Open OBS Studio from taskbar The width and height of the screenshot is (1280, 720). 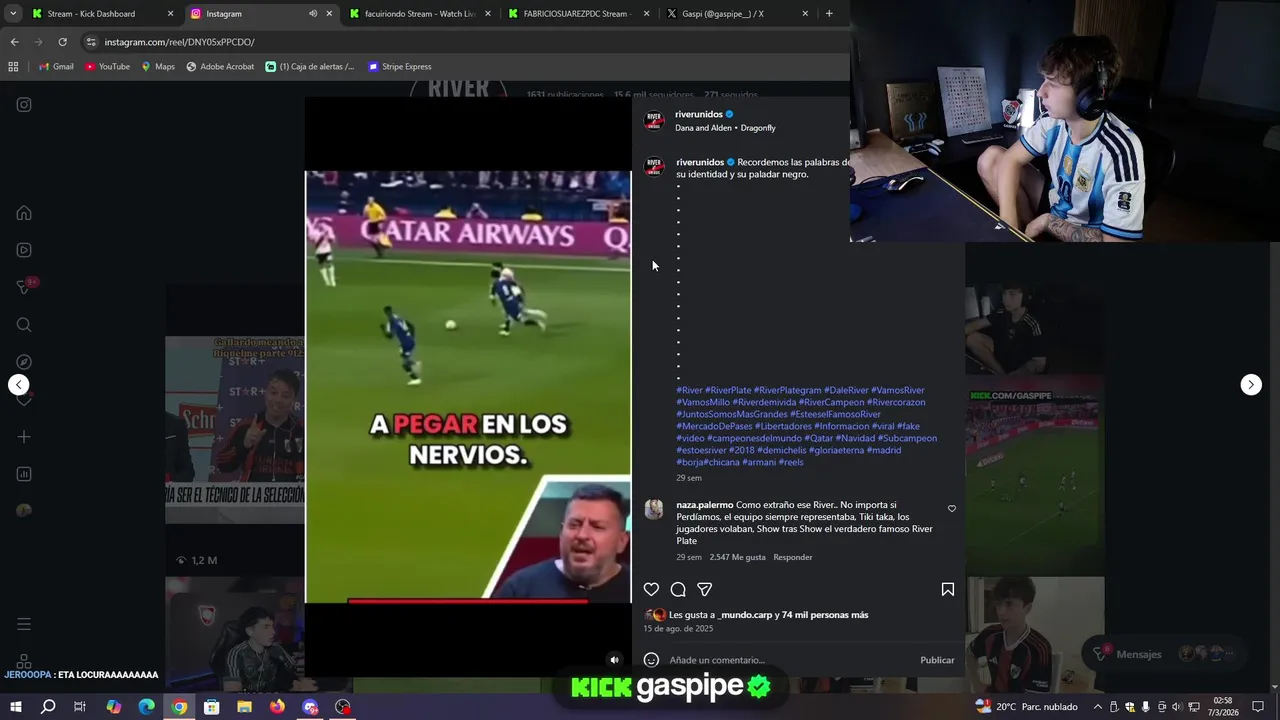[x=343, y=707]
